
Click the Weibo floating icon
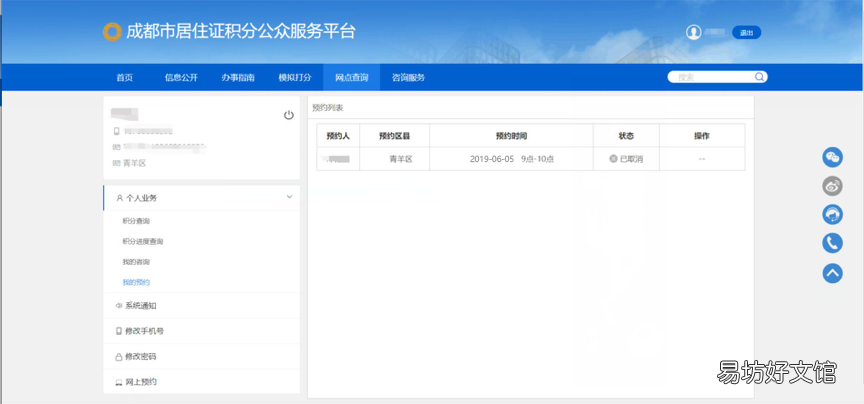tap(833, 186)
